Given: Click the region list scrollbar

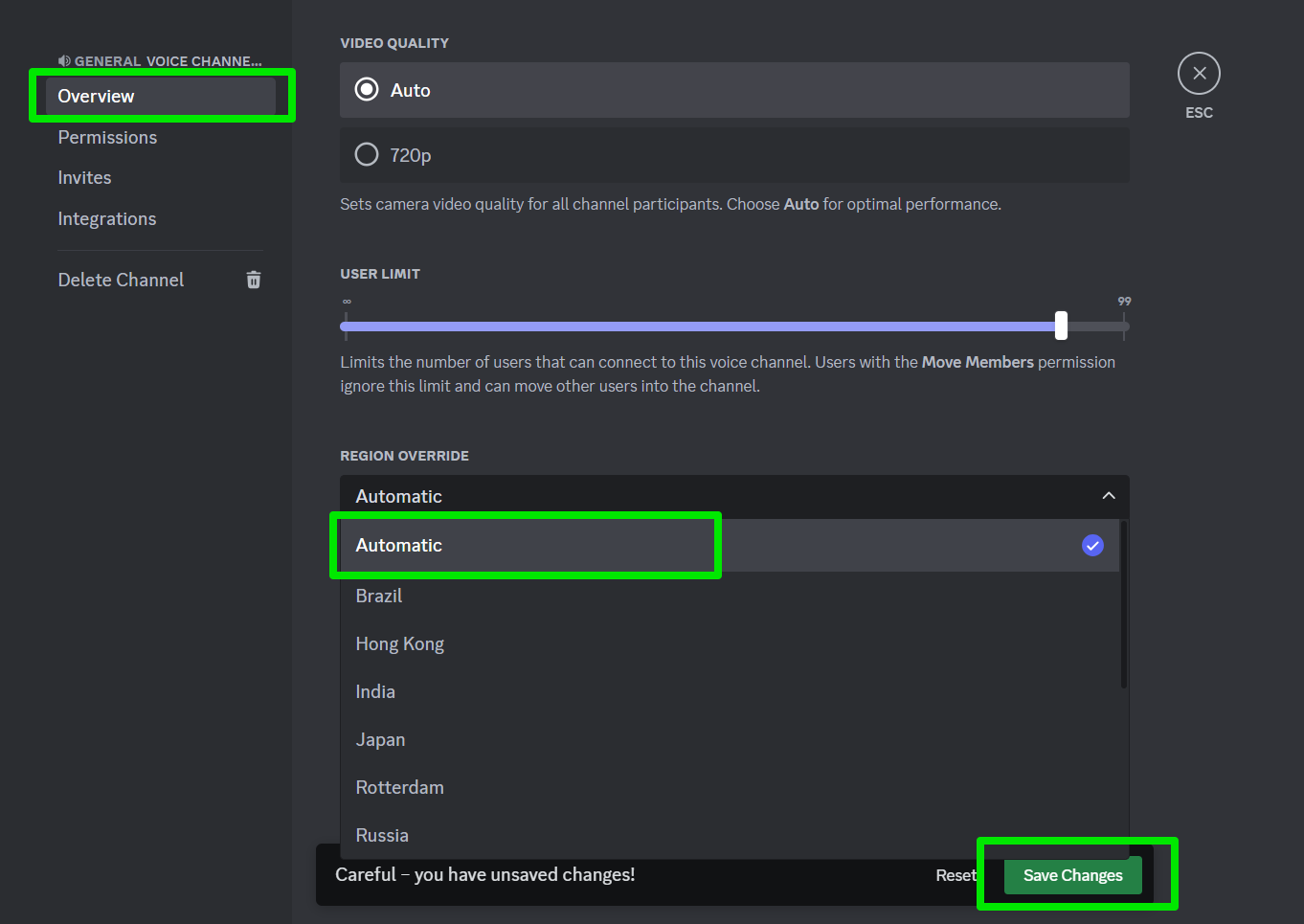Looking at the screenshot, I should pos(1124,605).
